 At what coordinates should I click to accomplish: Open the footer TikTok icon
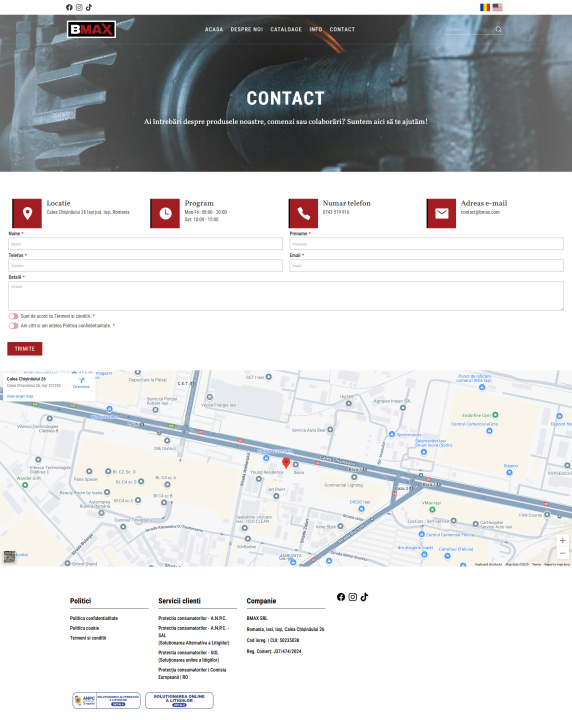click(x=364, y=597)
